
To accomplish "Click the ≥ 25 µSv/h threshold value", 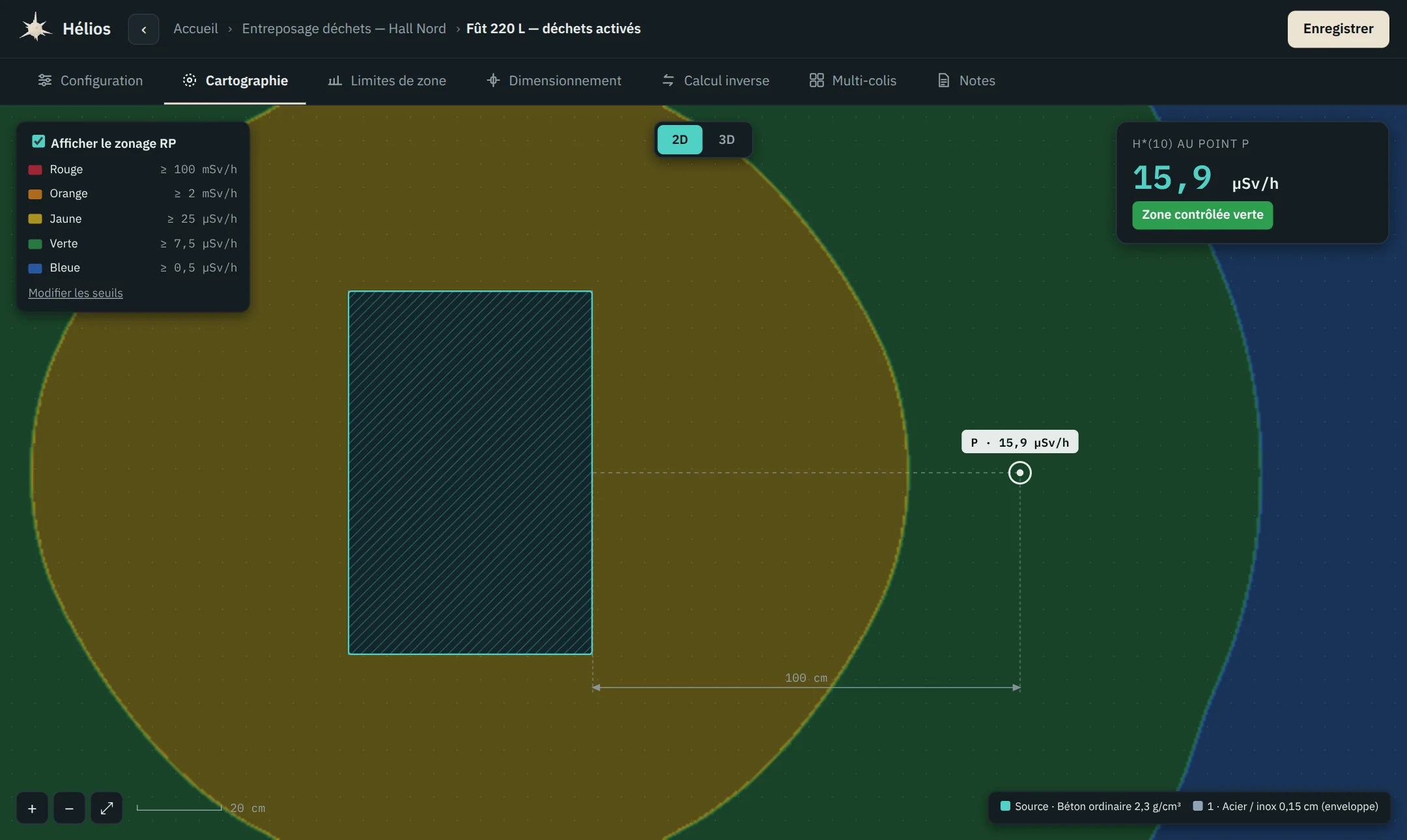I will pyautogui.click(x=202, y=219).
